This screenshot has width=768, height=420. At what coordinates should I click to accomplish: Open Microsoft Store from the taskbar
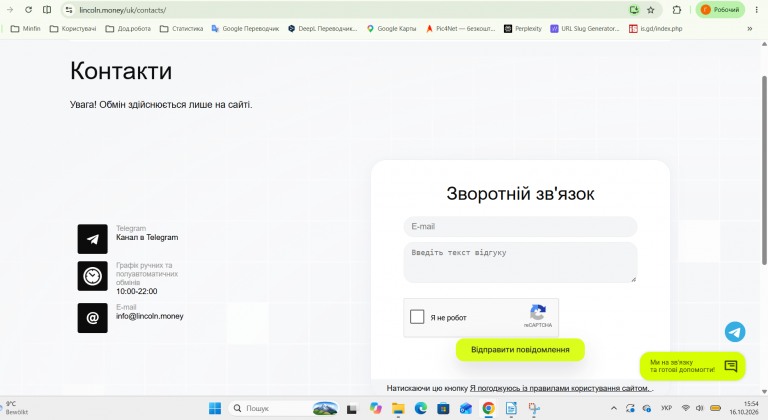[x=443, y=408]
